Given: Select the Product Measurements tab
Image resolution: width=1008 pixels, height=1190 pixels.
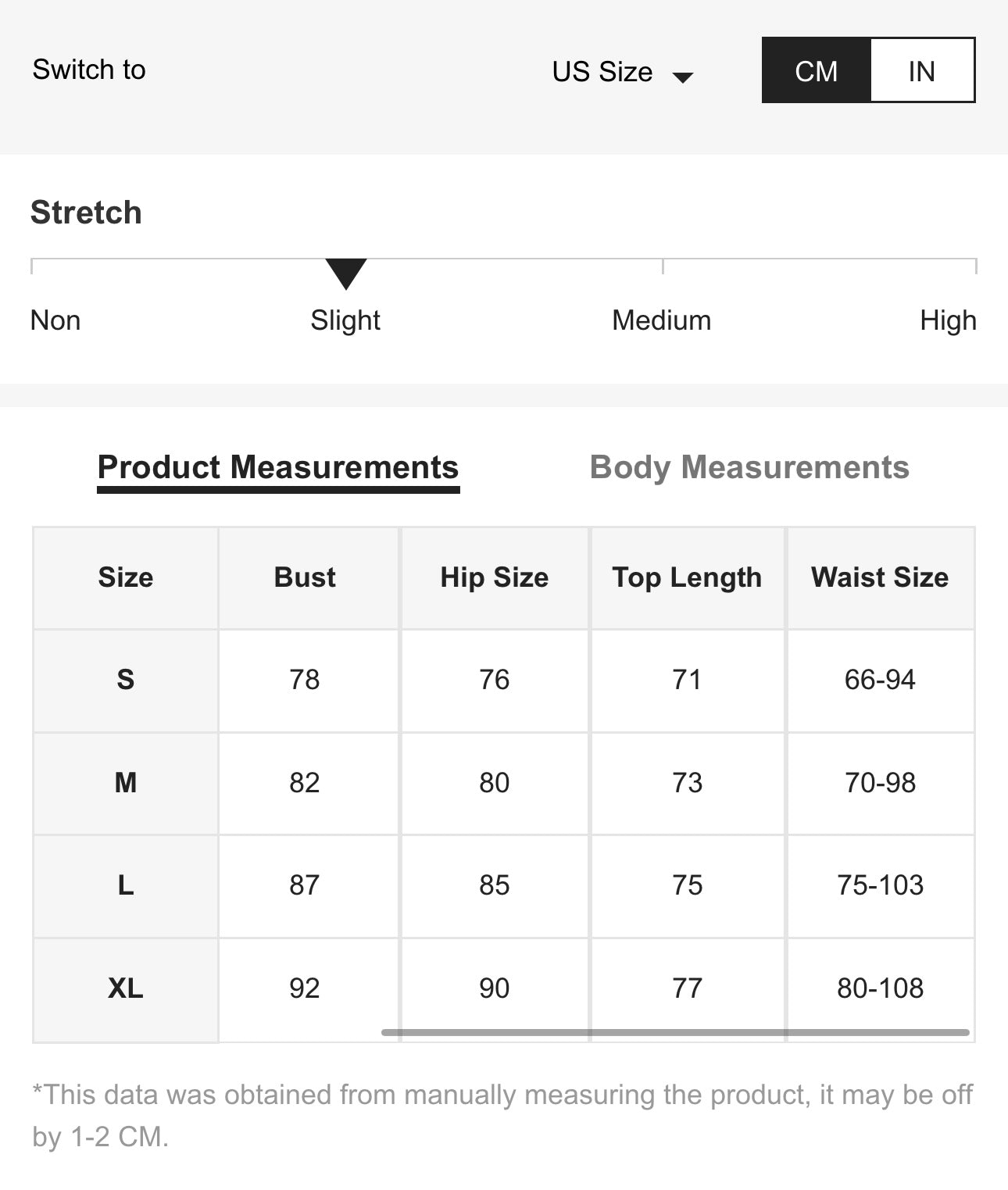Looking at the screenshot, I should tap(278, 467).
